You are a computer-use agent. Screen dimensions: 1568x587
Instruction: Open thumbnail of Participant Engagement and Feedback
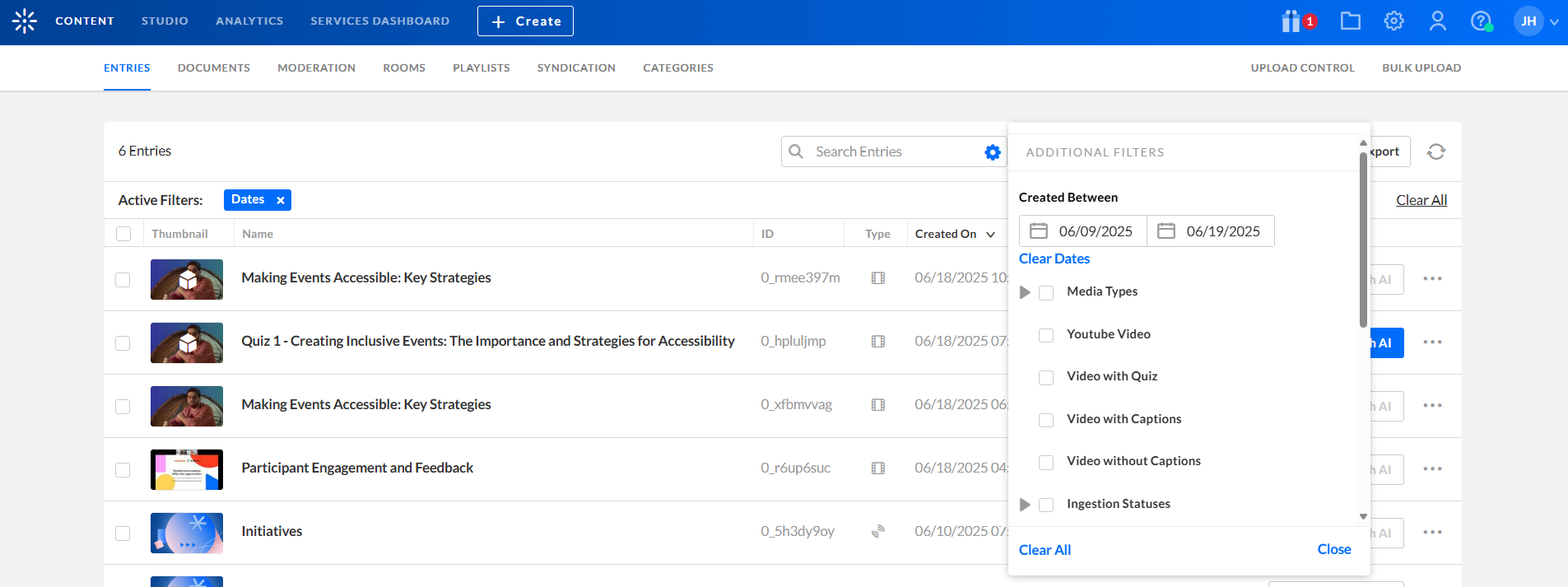pos(187,469)
